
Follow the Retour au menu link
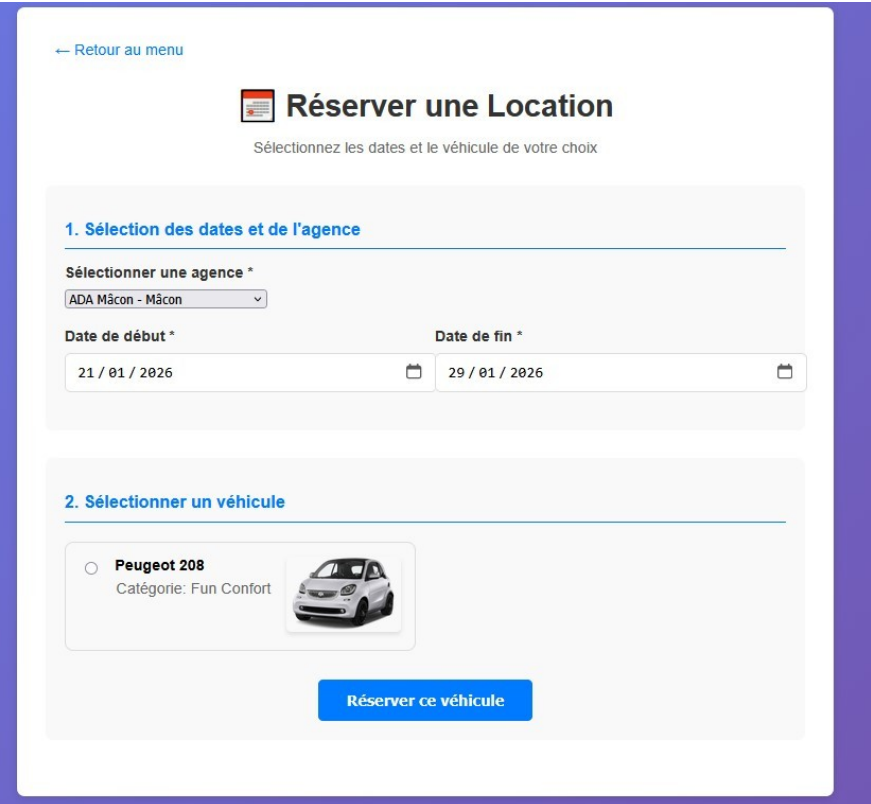pos(119,48)
